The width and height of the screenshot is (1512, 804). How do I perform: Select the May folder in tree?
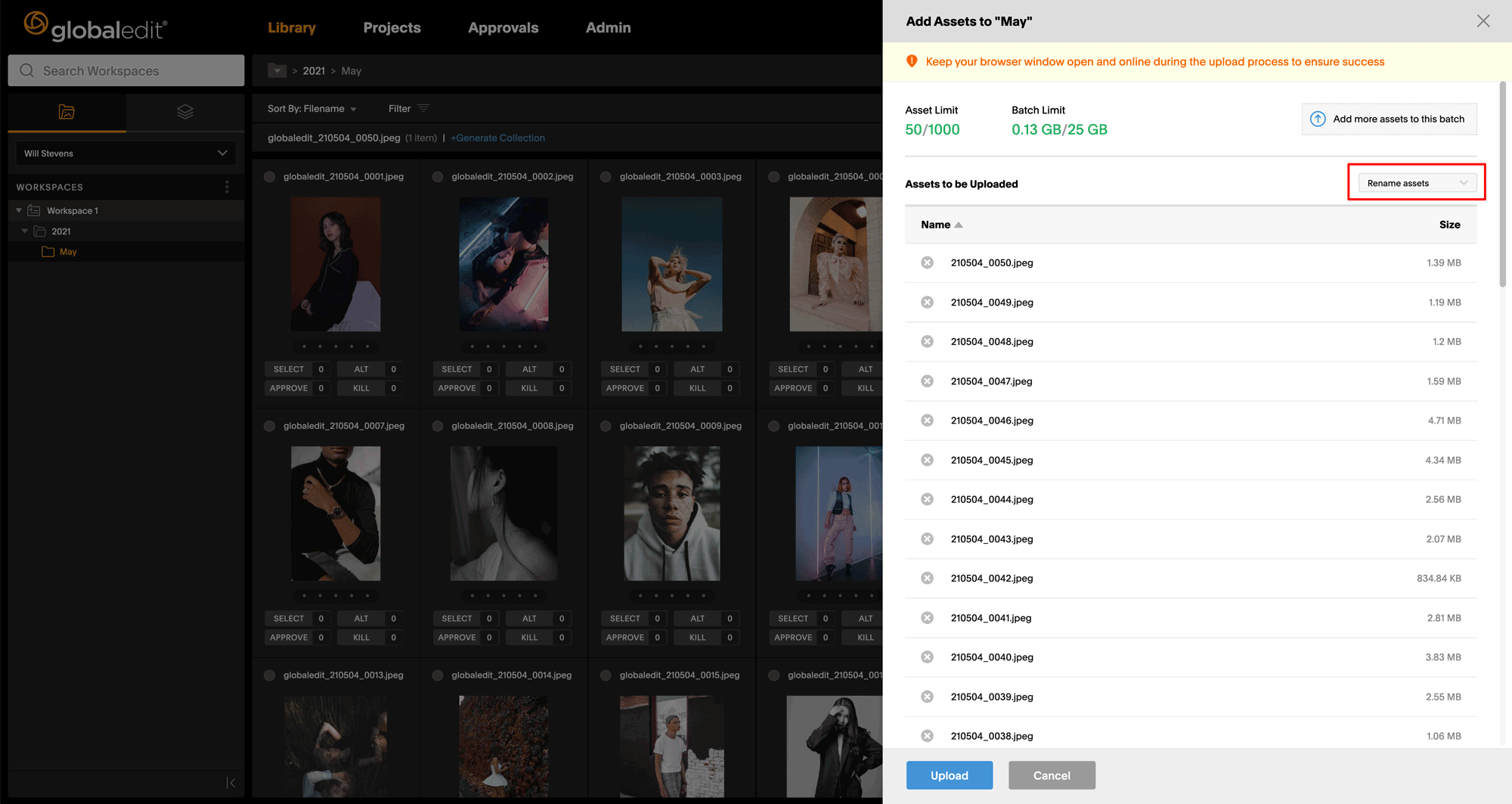[x=68, y=252]
